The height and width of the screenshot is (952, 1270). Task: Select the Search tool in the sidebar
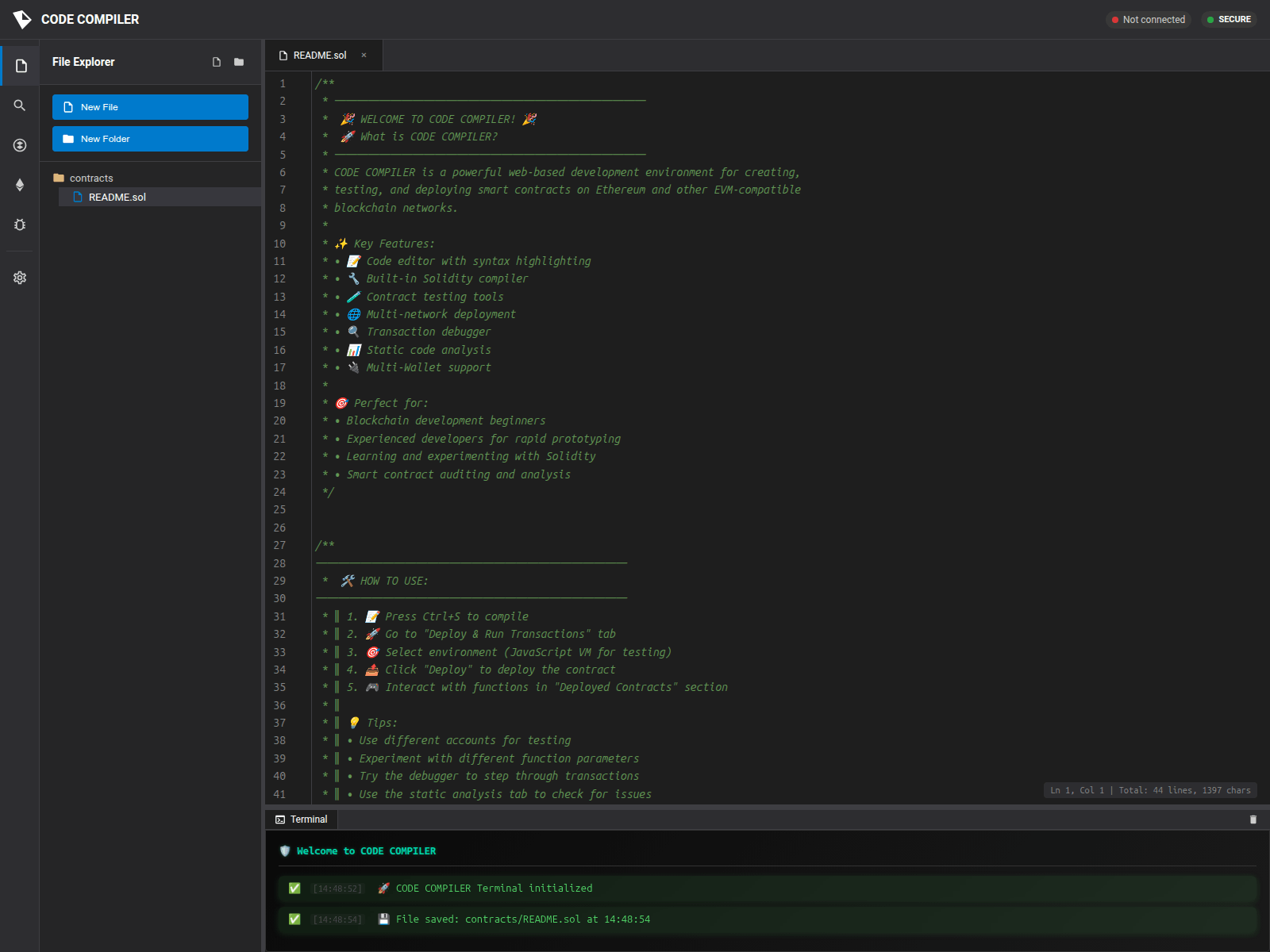[20, 104]
